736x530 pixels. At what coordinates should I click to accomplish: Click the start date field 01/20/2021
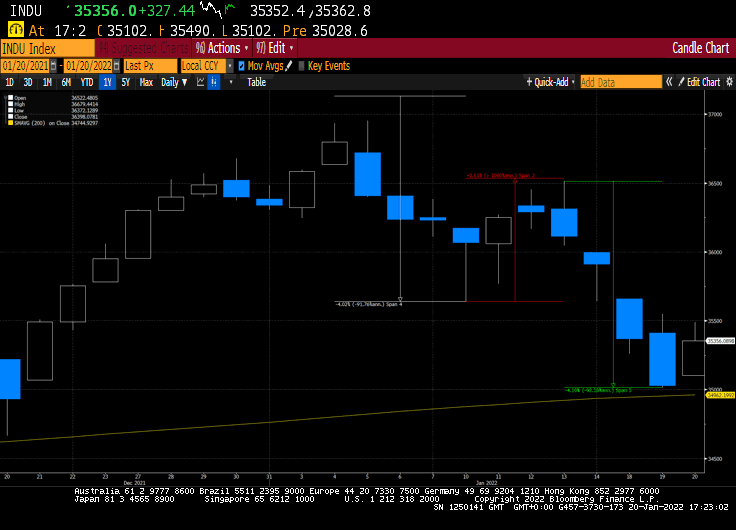click(x=25, y=66)
